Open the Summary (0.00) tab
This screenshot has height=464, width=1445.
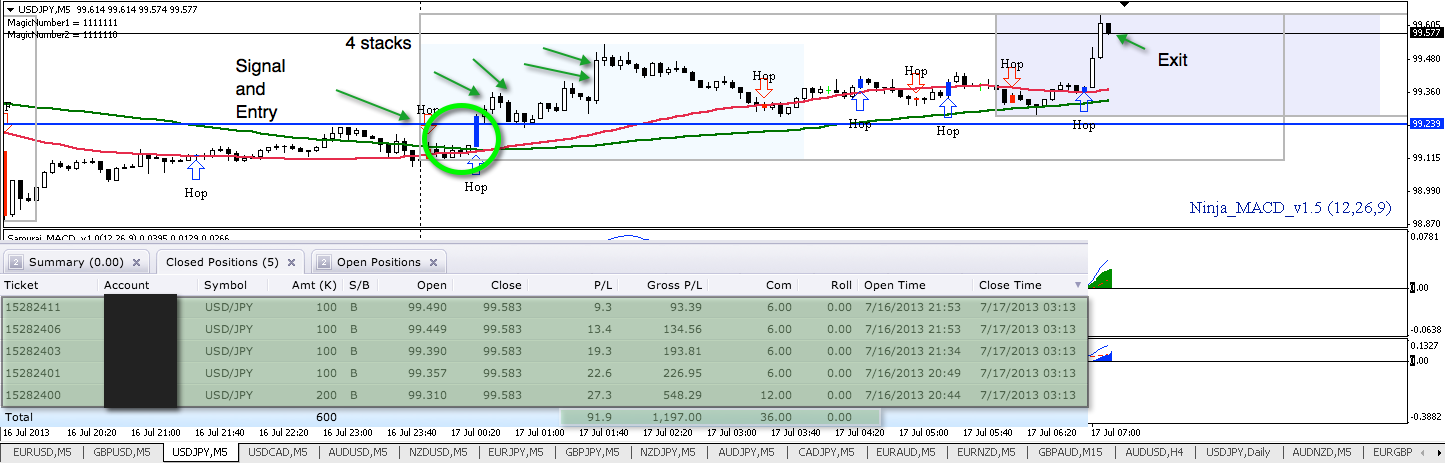76,262
